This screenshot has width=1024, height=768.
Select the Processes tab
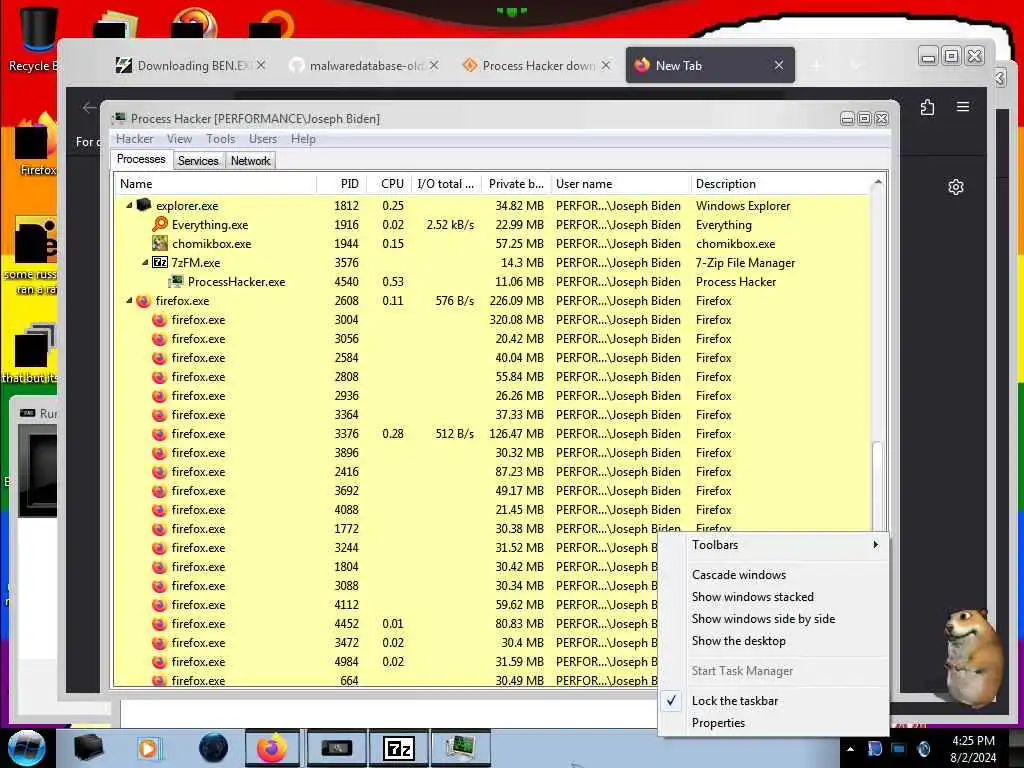[141, 159]
